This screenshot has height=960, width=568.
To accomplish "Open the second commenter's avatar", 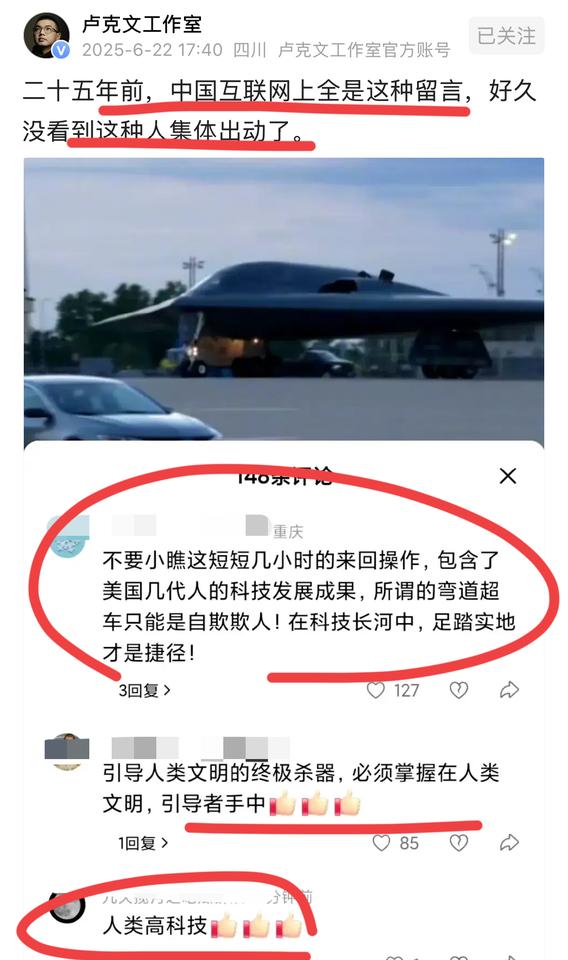I will pos(67,751).
